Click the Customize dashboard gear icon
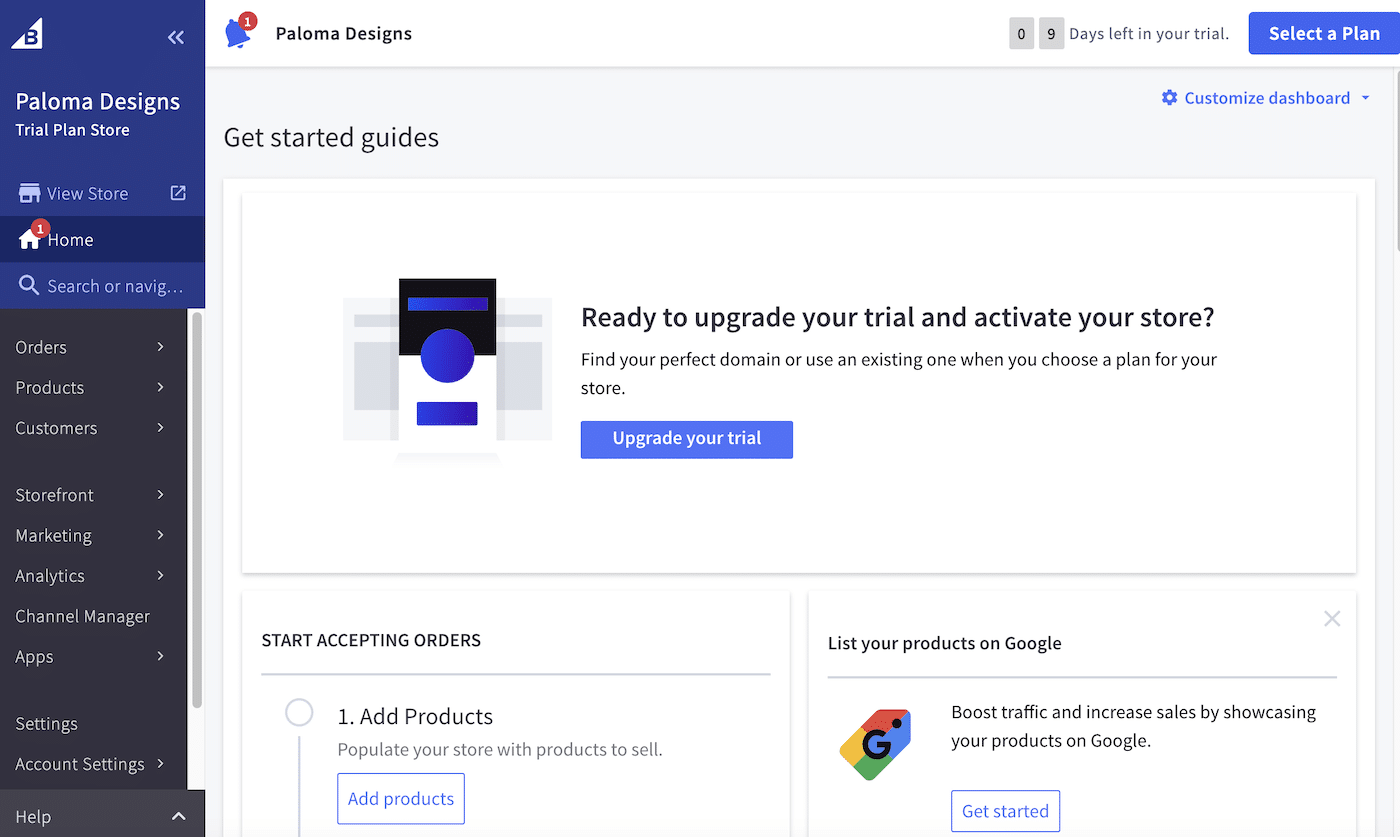The image size is (1400, 837). [x=1169, y=97]
